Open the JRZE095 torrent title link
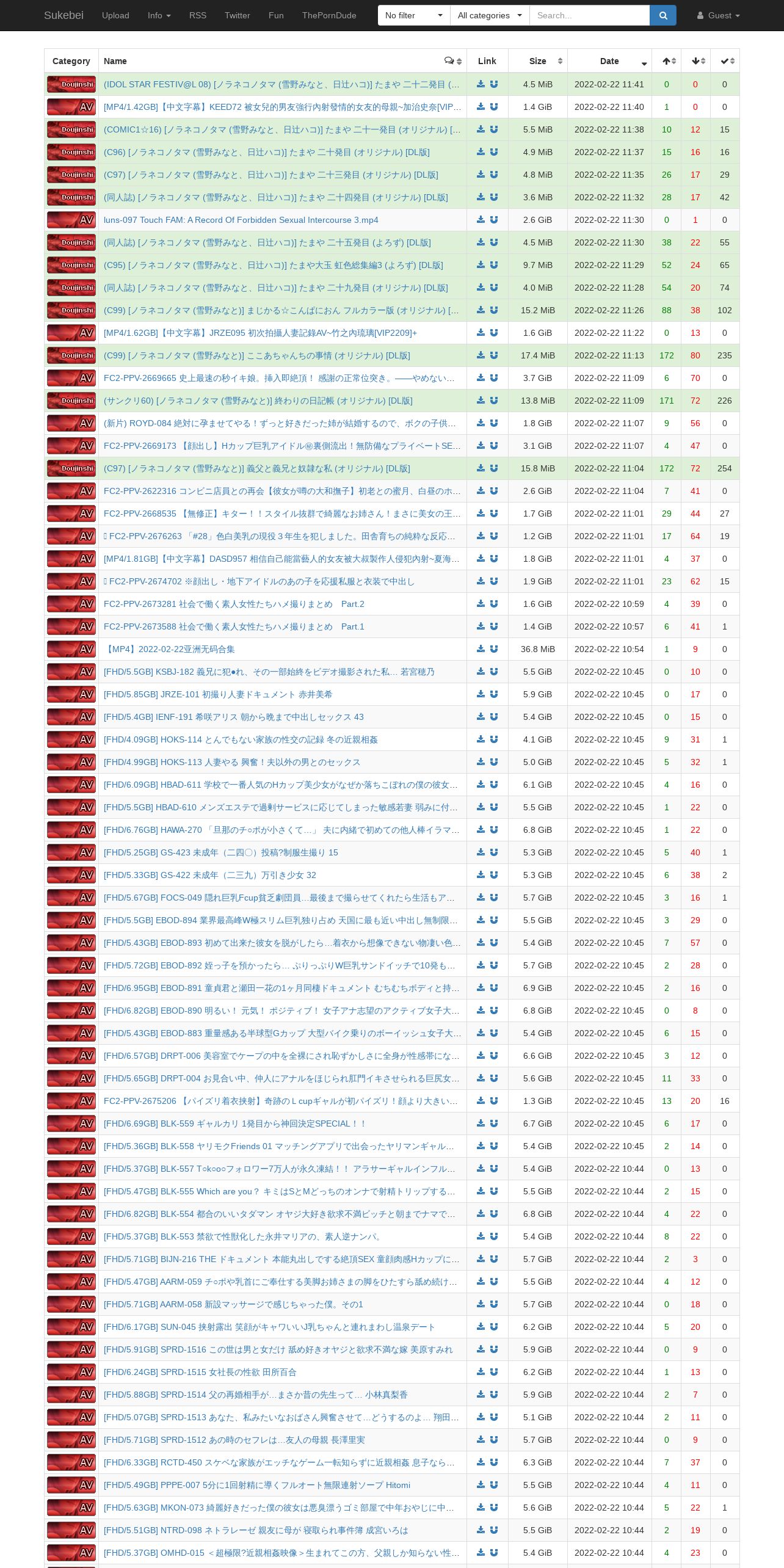Screen dimensions: 784x1568 (x=260, y=333)
